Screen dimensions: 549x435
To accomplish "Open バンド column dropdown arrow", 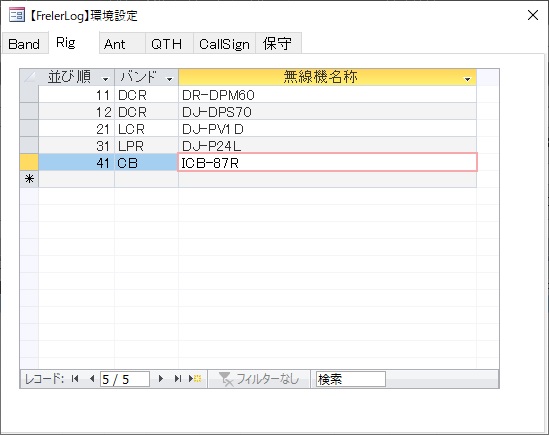I will point(169,79).
